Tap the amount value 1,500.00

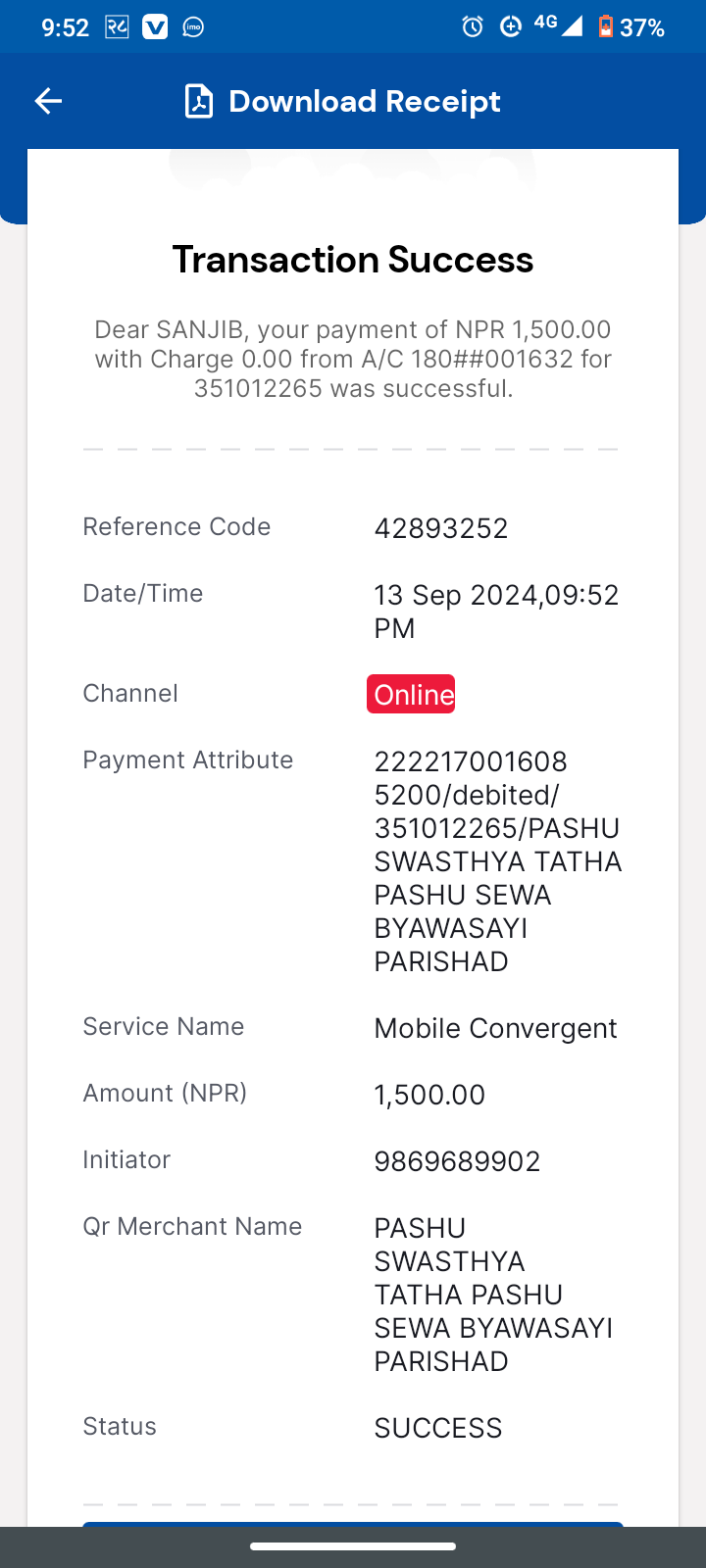click(x=429, y=1095)
